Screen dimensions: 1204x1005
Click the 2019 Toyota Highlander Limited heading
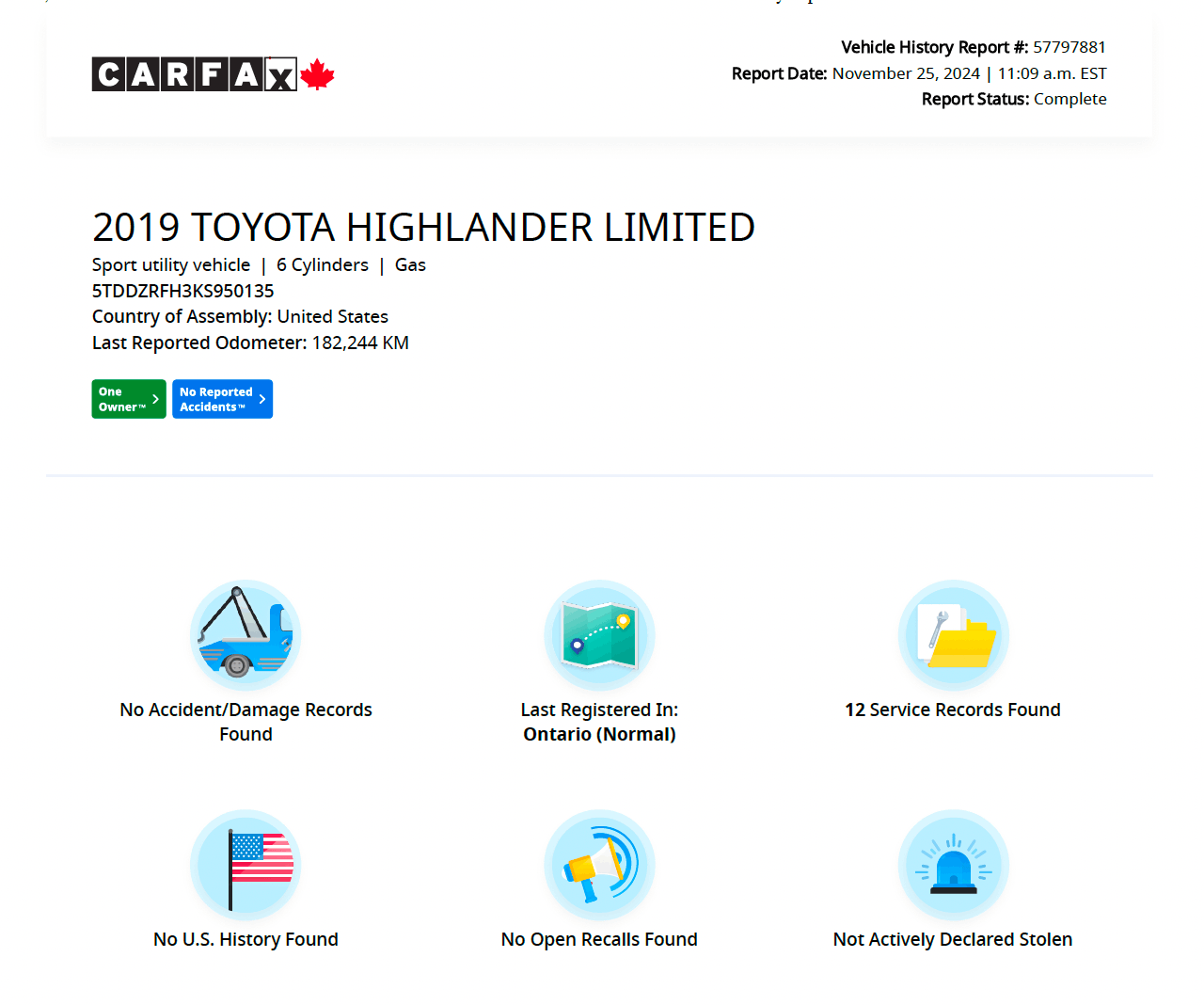423,227
